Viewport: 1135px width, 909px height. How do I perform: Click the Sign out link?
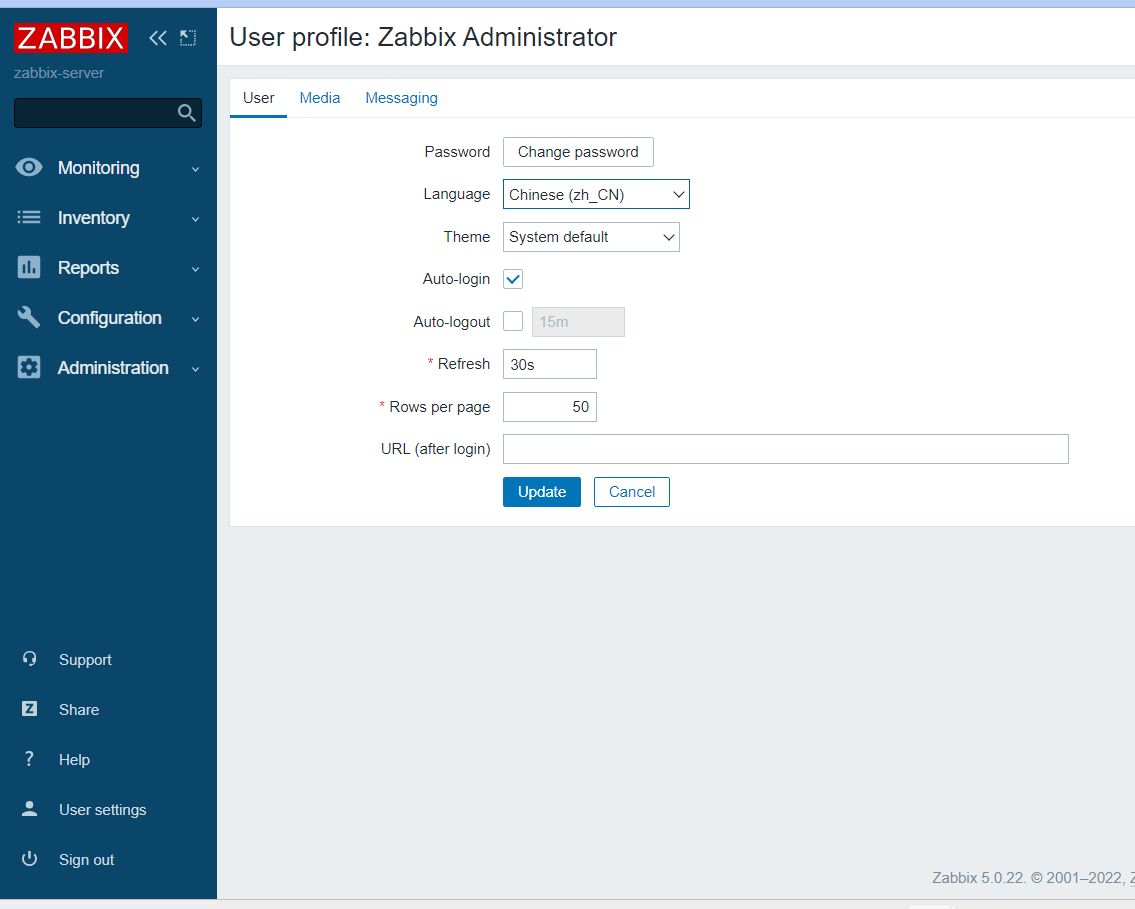[87, 860]
